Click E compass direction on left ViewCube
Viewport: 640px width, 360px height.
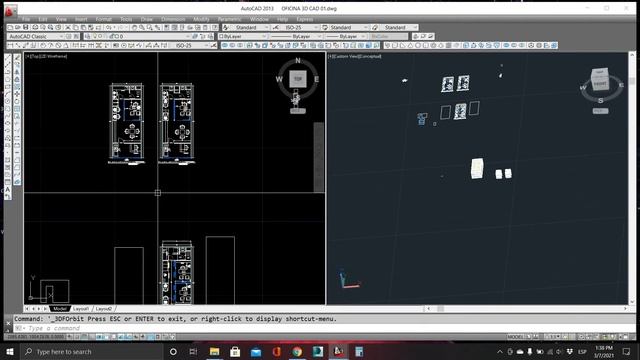tap(316, 79)
